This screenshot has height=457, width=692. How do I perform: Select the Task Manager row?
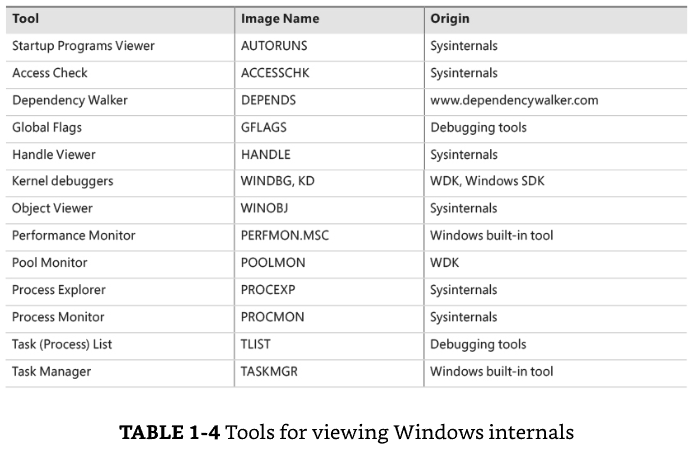pos(346,373)
